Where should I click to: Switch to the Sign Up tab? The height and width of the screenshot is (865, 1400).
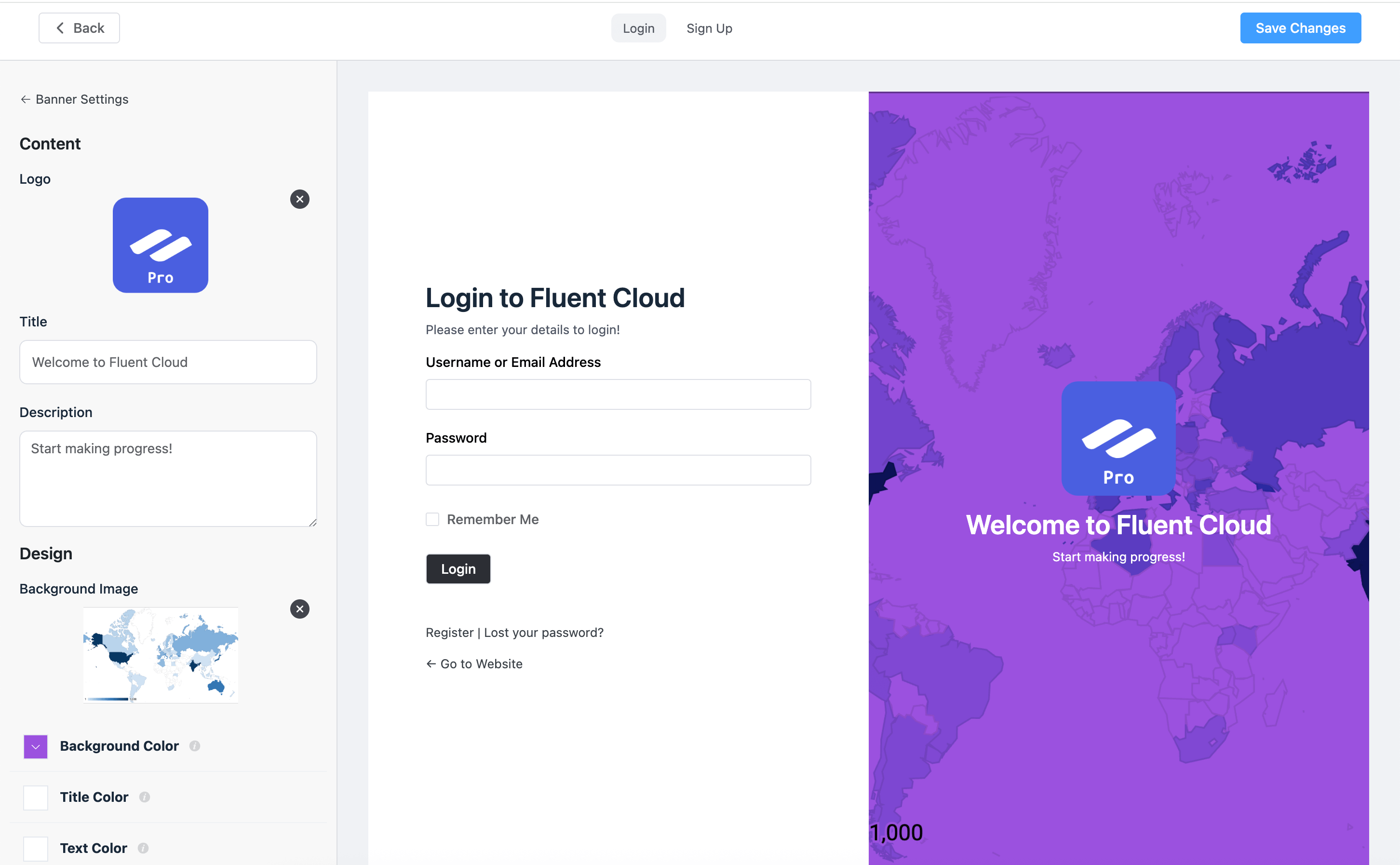point(709,28)
